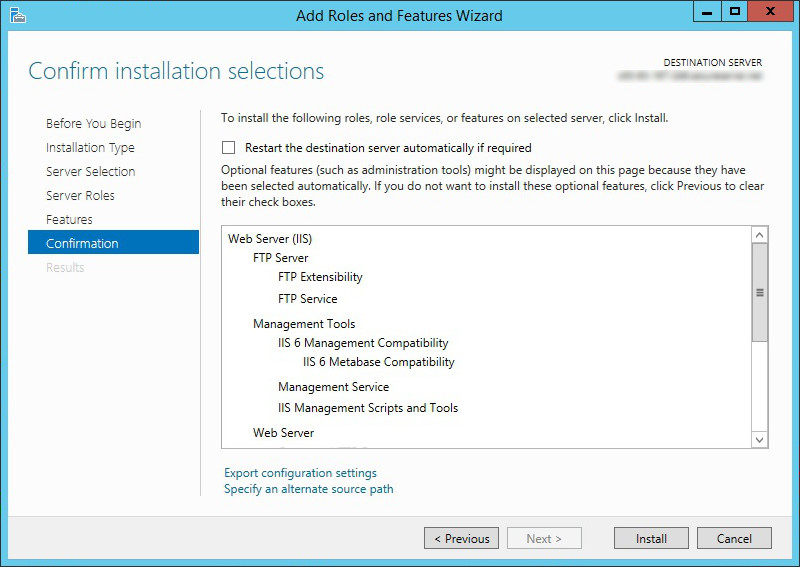Select FTP Server row
The image size is (800, 567).
(281, 258)
